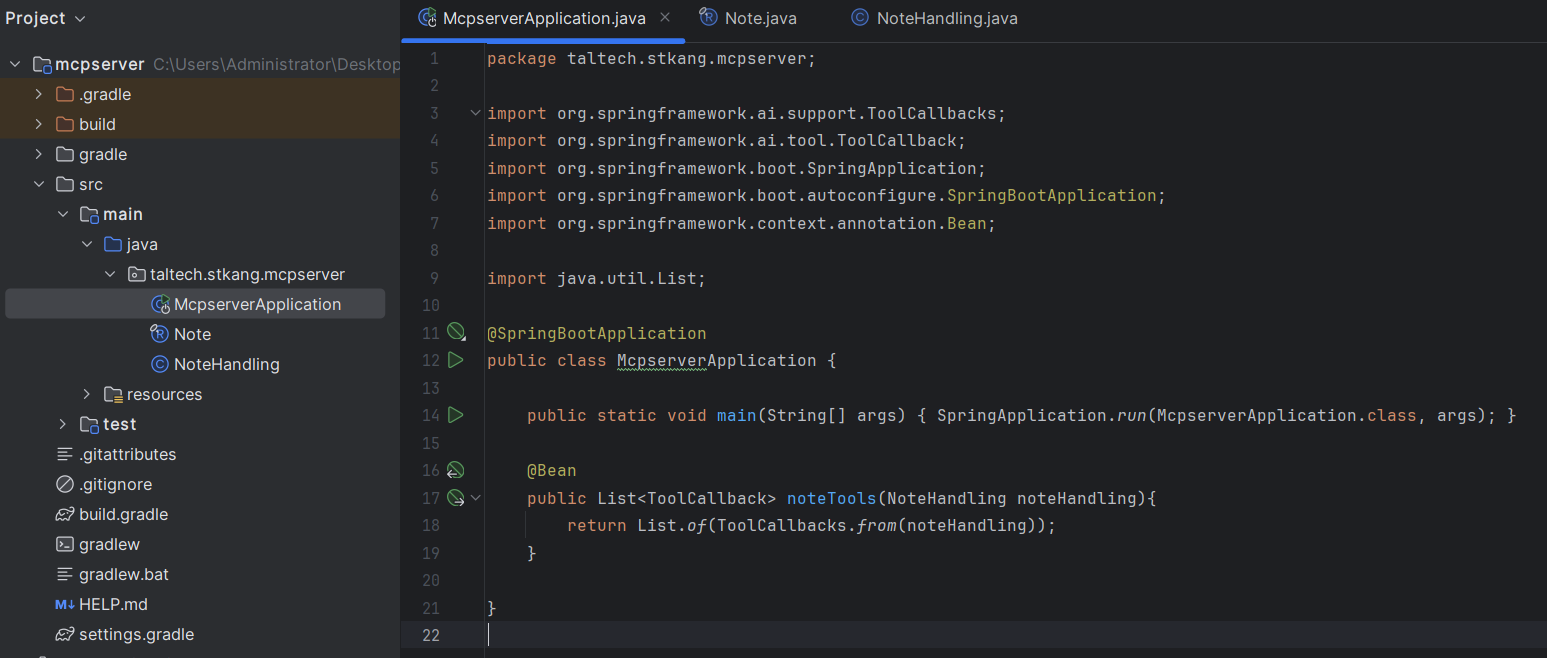Expand the build folder chevron
The height and width of the screenshot is (658, 1547).
pyautogui.click(x=38, y=124)
